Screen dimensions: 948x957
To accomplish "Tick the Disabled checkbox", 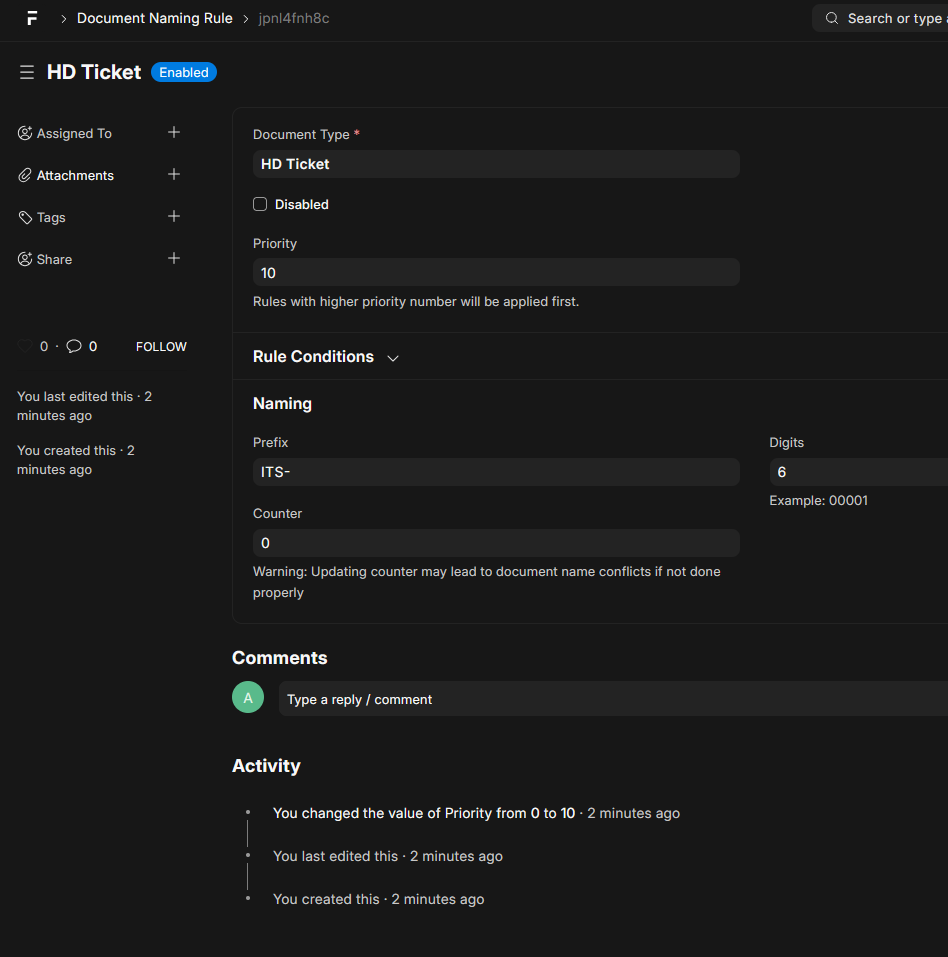I will coord(260,204).
